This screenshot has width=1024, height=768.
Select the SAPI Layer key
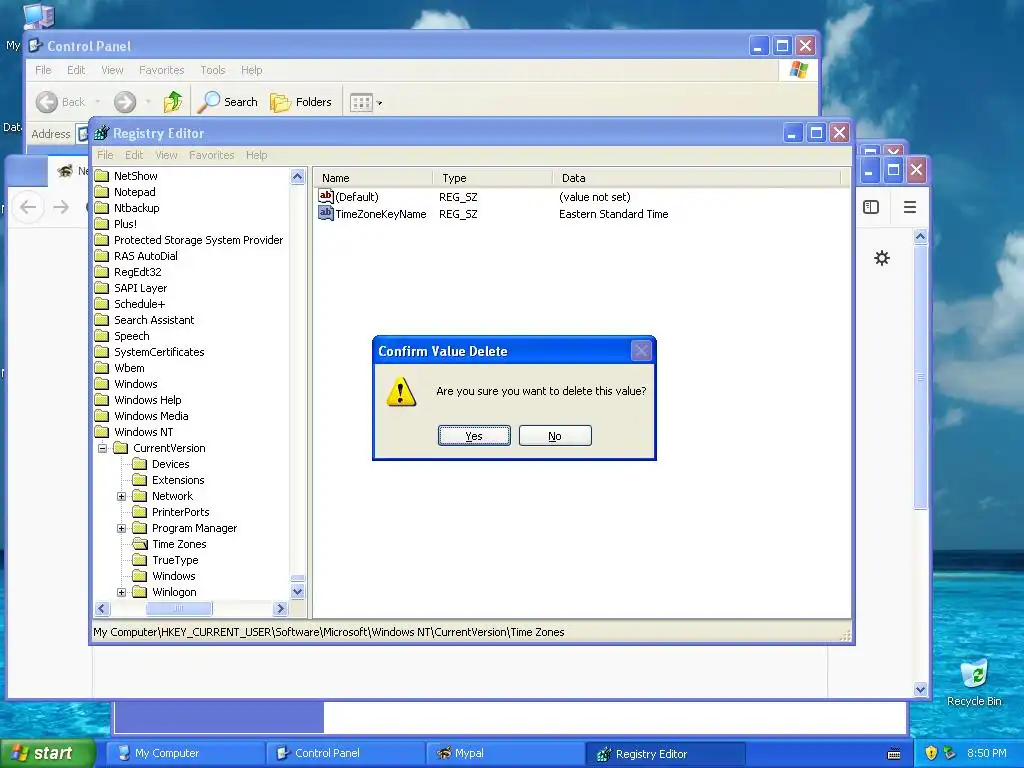point(140,288)
